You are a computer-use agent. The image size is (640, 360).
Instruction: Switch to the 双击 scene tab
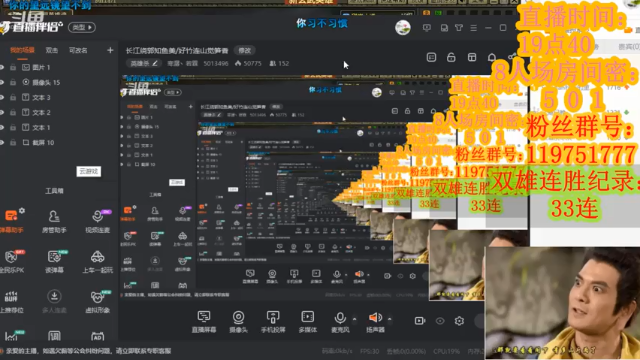click(x=51, y=50)
